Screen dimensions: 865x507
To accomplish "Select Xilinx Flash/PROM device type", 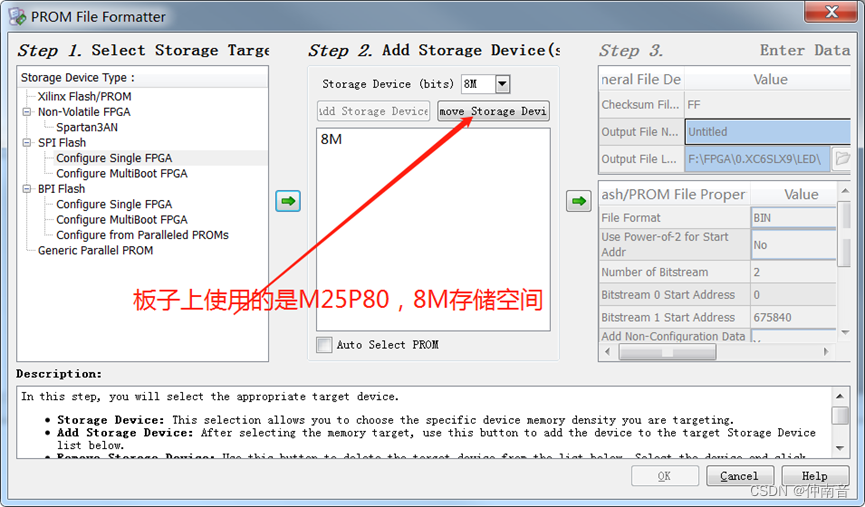I will point(84,96).
